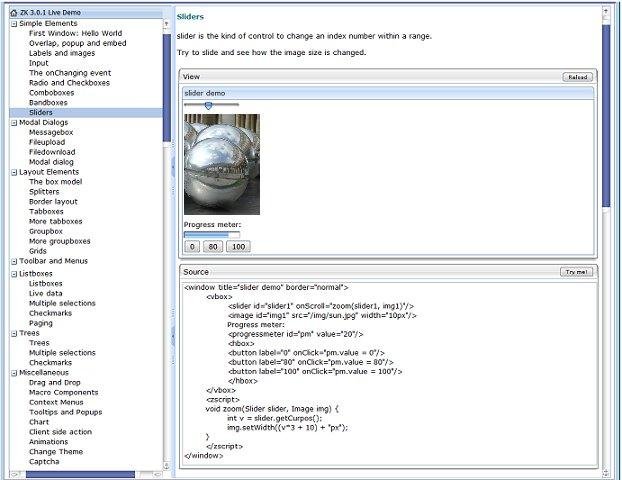The image size is (622, 480).
Task: Click the tree scrollbar down arrow
Action: (167, 465)
